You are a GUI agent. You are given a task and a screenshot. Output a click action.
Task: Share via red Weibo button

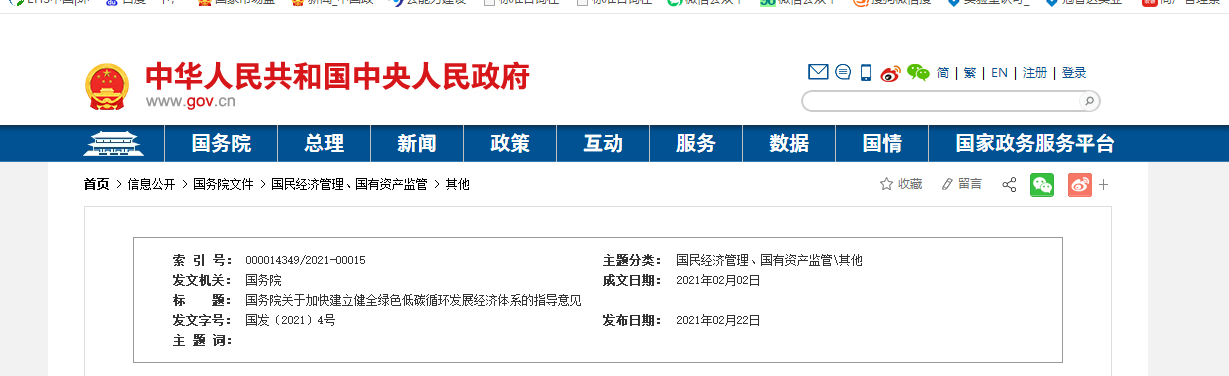point(1080,185)
